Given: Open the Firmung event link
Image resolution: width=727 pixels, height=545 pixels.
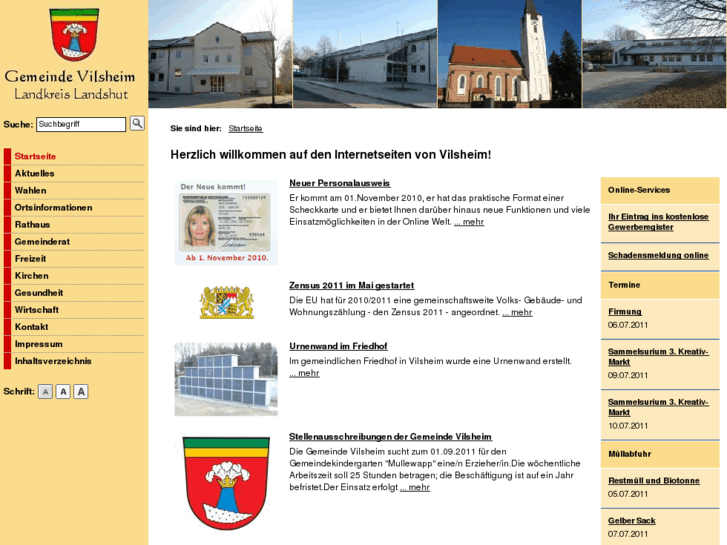Looking at the screenshot, I should (625, 312).
